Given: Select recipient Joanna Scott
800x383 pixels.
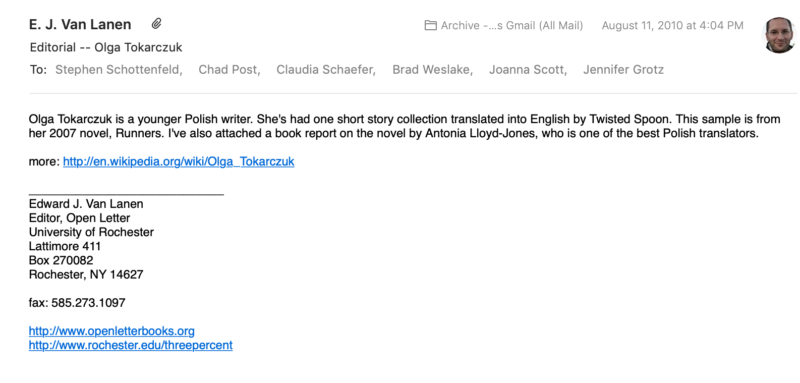Looking at the screenshot, I should 528,70.
